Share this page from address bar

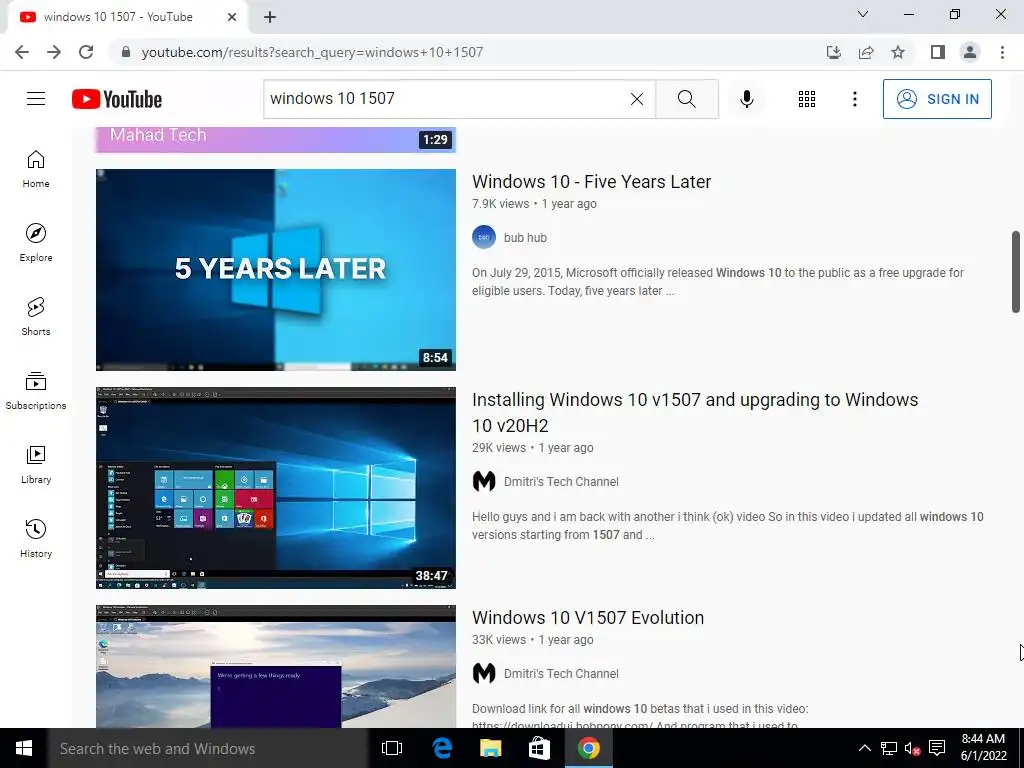click(866, 52)
